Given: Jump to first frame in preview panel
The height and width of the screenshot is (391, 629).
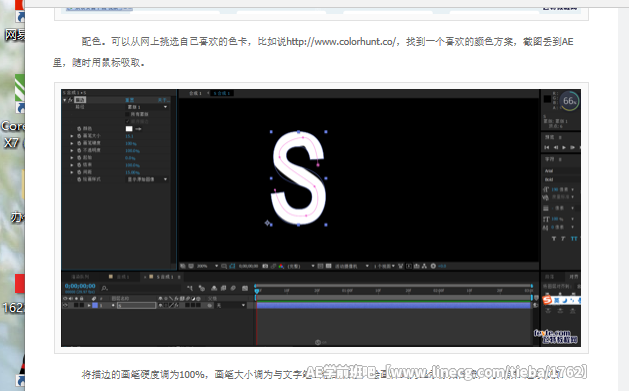Looking at the screenshot, I should (x=547, y=148).
